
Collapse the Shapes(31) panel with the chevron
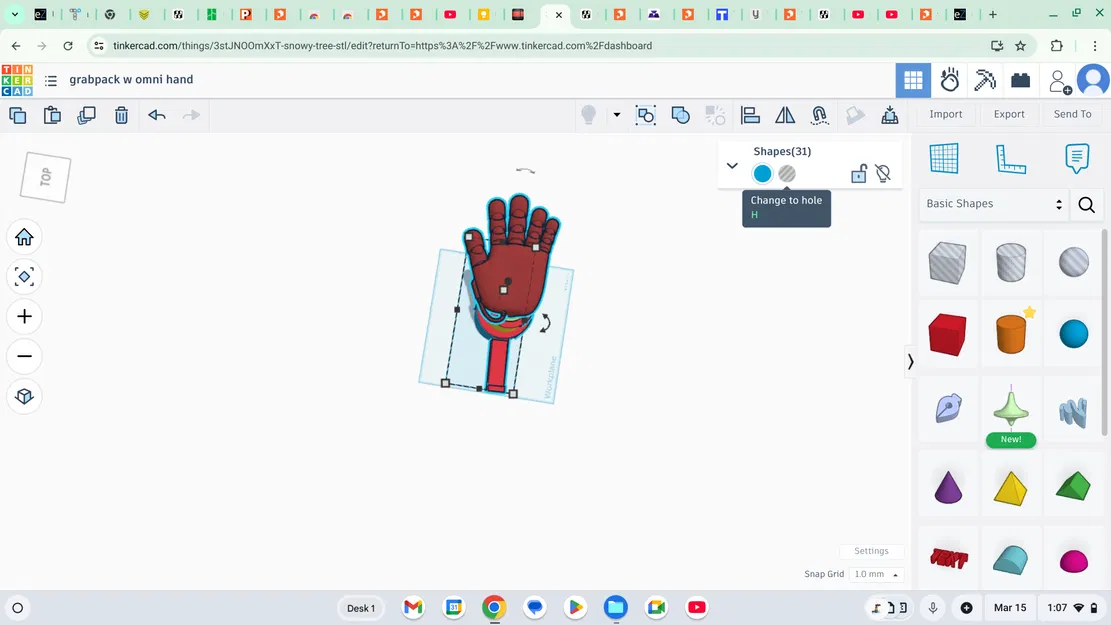tap(732, 165)
